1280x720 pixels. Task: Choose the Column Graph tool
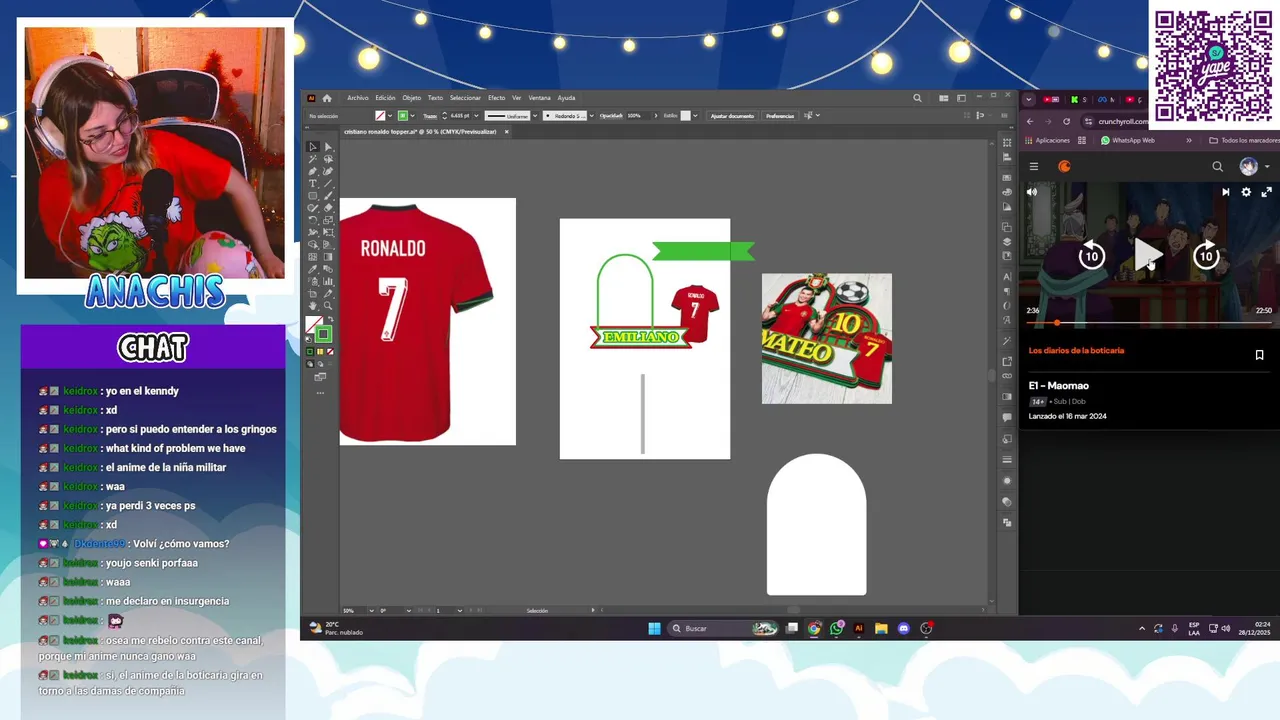pyautogui.click(x=328, y=282)
